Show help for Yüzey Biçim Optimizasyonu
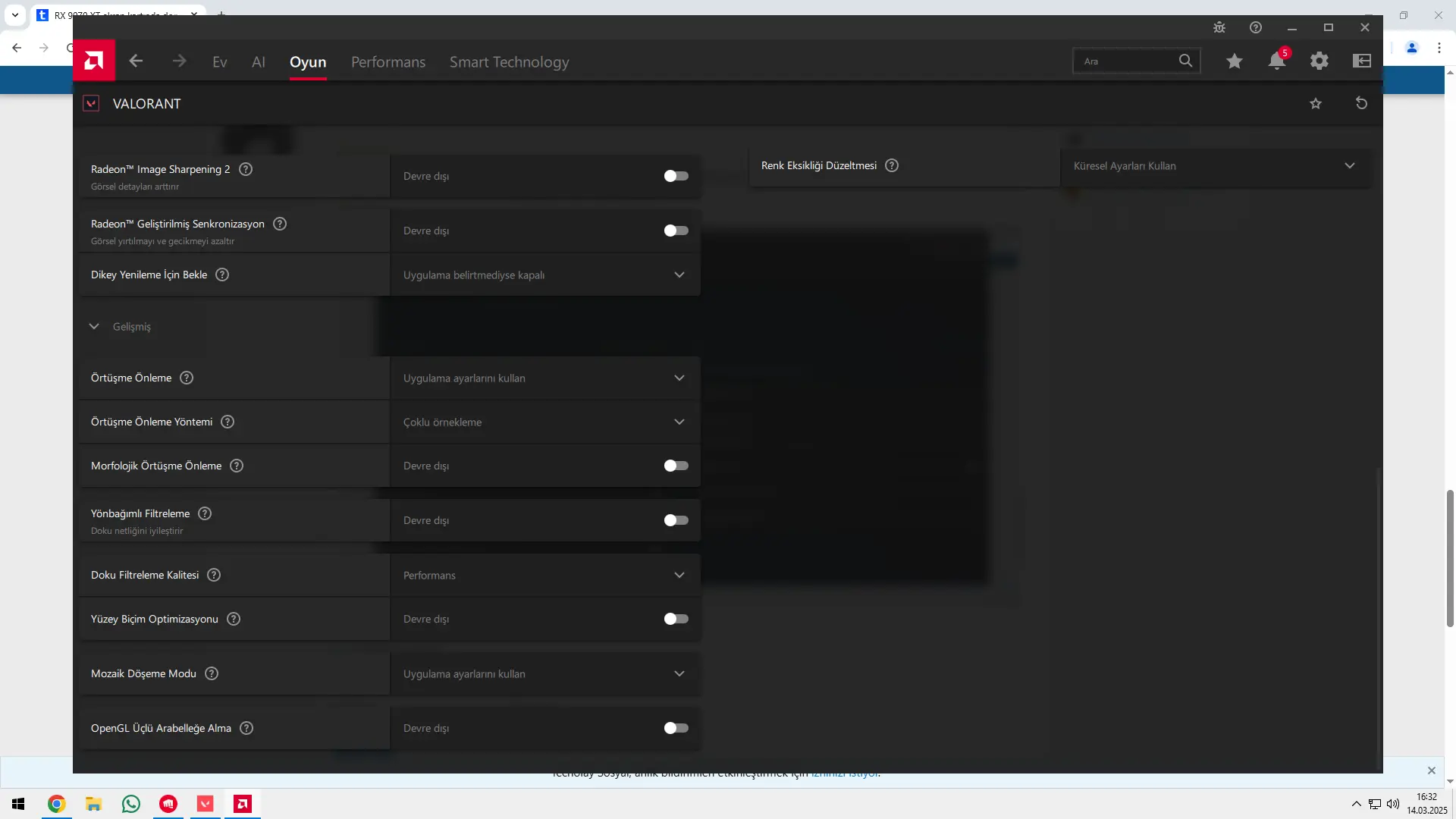The width and height of the screenshot is (1456, 819). [234, 619]
